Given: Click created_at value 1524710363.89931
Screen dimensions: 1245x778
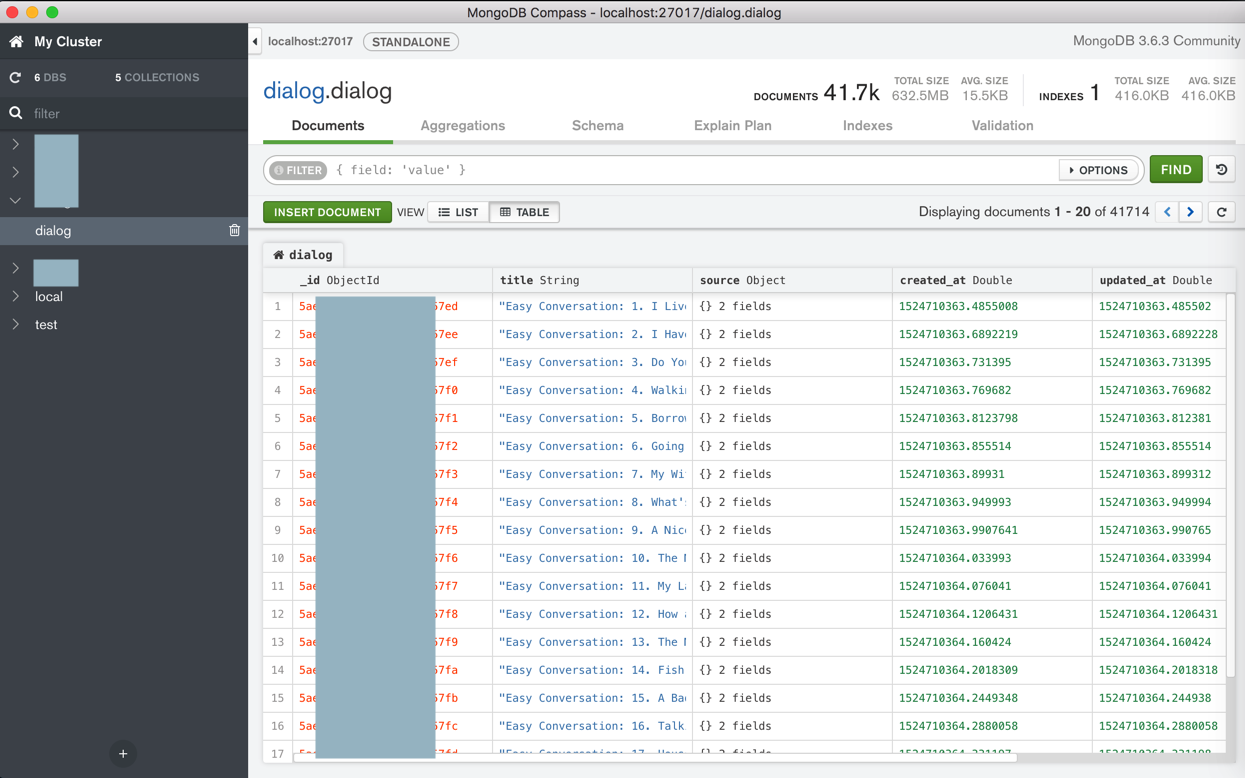Looking at the screenshot, I should pos(952,474).
